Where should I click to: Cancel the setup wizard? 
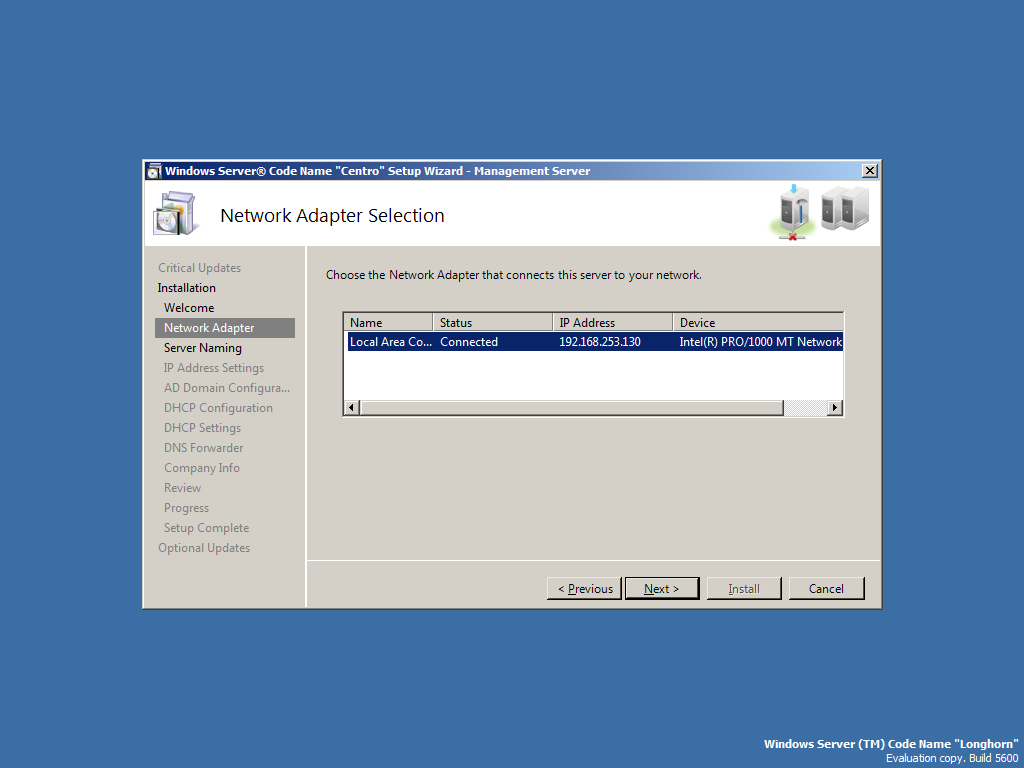pyautogui.click(x=826, y=588)
